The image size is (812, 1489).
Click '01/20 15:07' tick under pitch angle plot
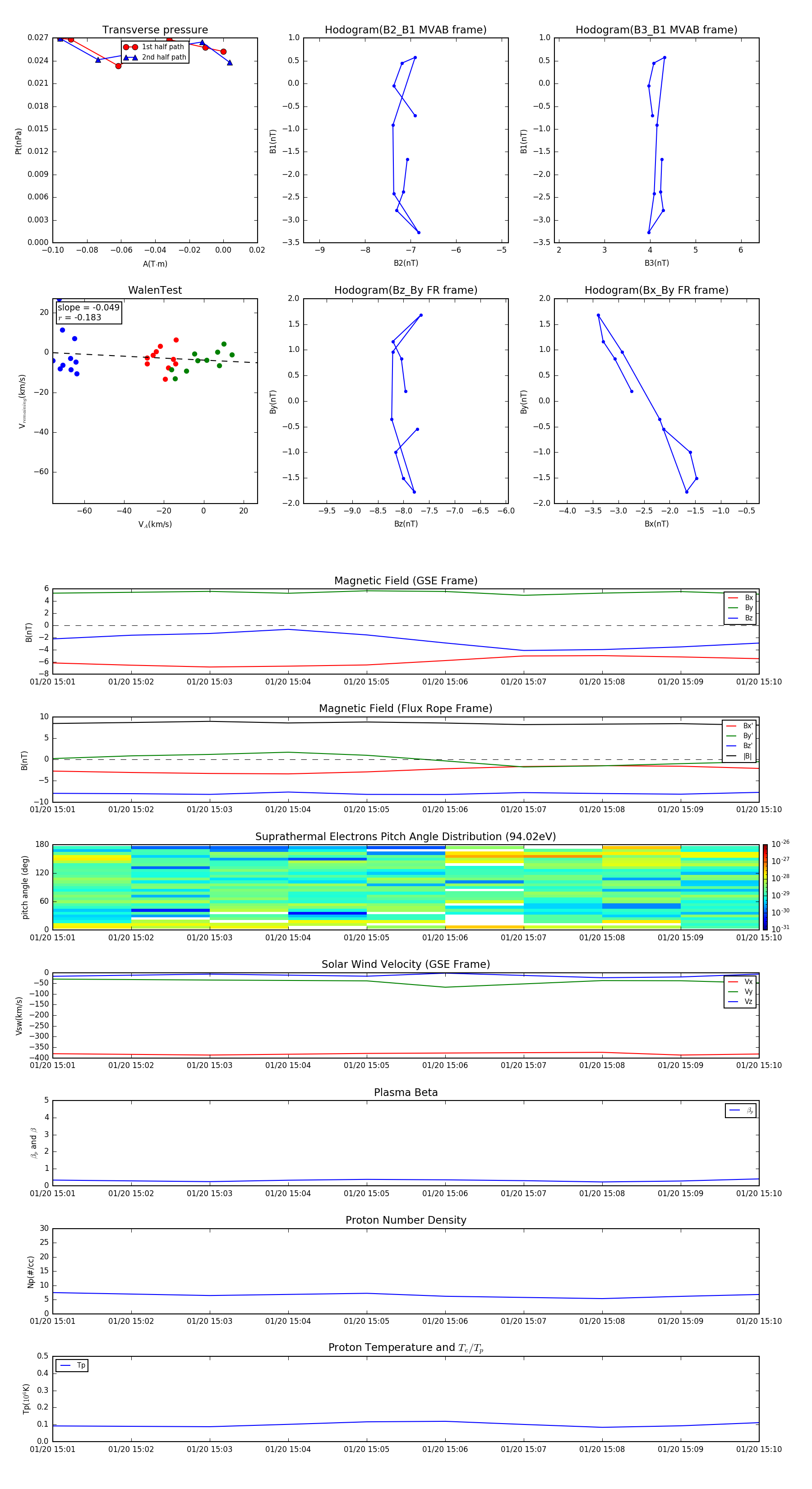point(524,938)
